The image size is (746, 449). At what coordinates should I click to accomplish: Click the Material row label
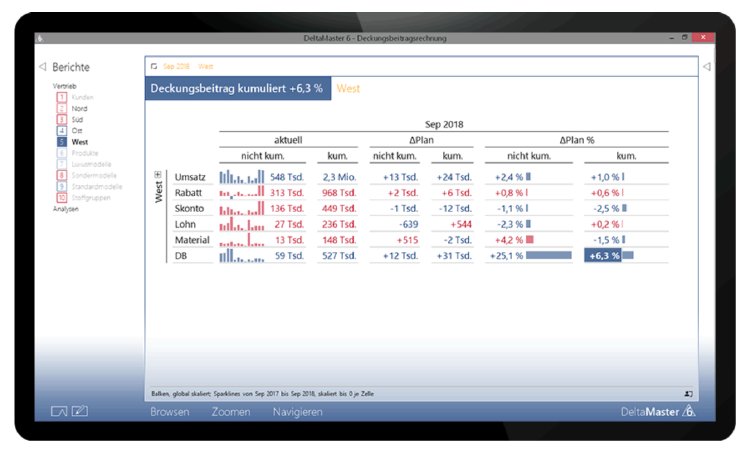click(192, 240)
